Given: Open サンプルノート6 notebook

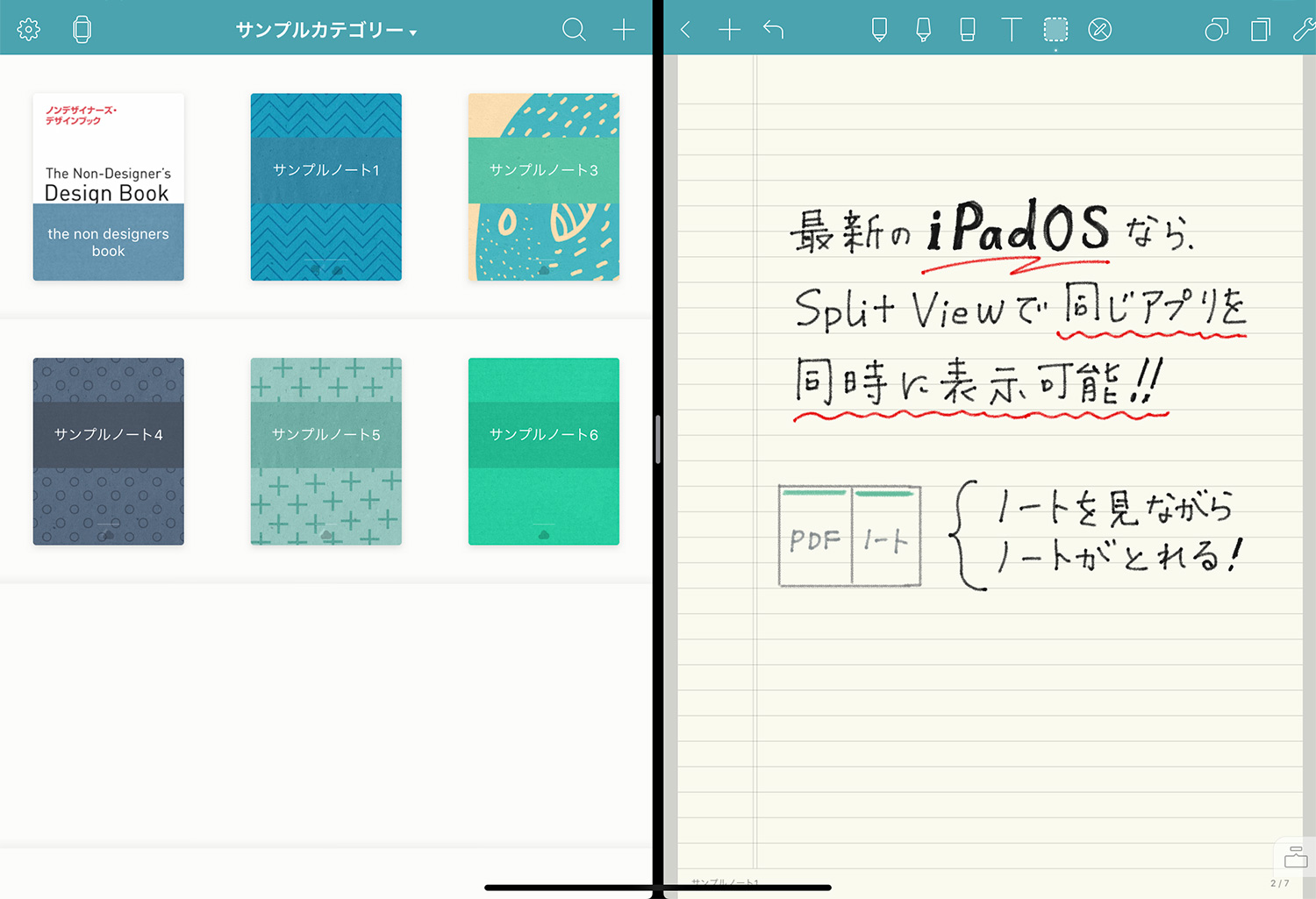Looking at the screenshot, I should click(544, 451).
